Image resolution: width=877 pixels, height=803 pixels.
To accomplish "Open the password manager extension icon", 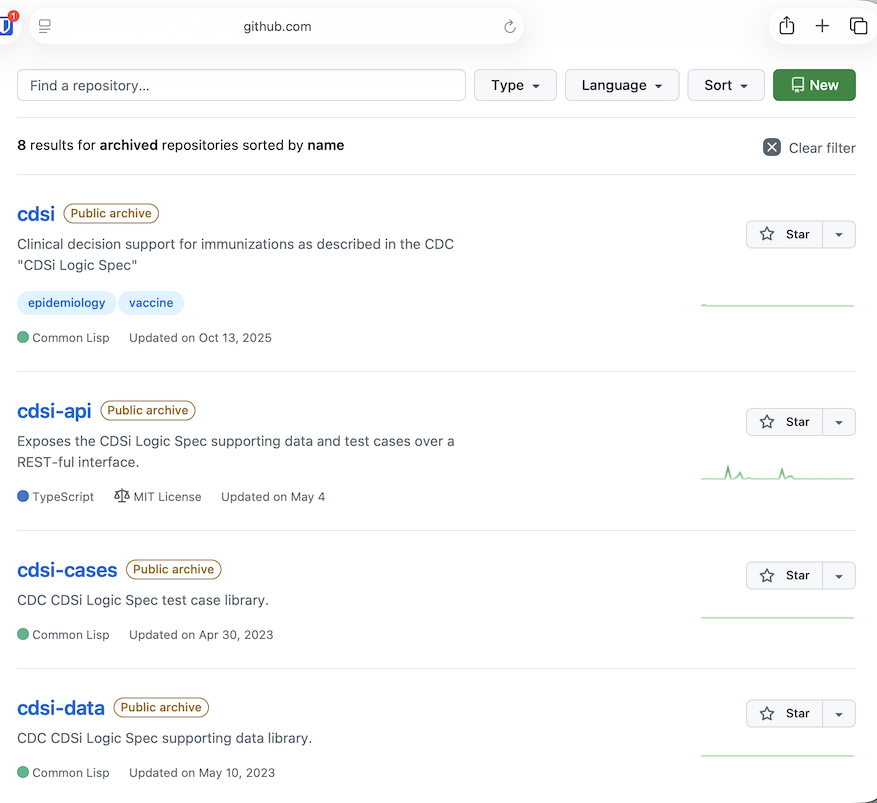I will pyautogui.click(x=8, y=25).
